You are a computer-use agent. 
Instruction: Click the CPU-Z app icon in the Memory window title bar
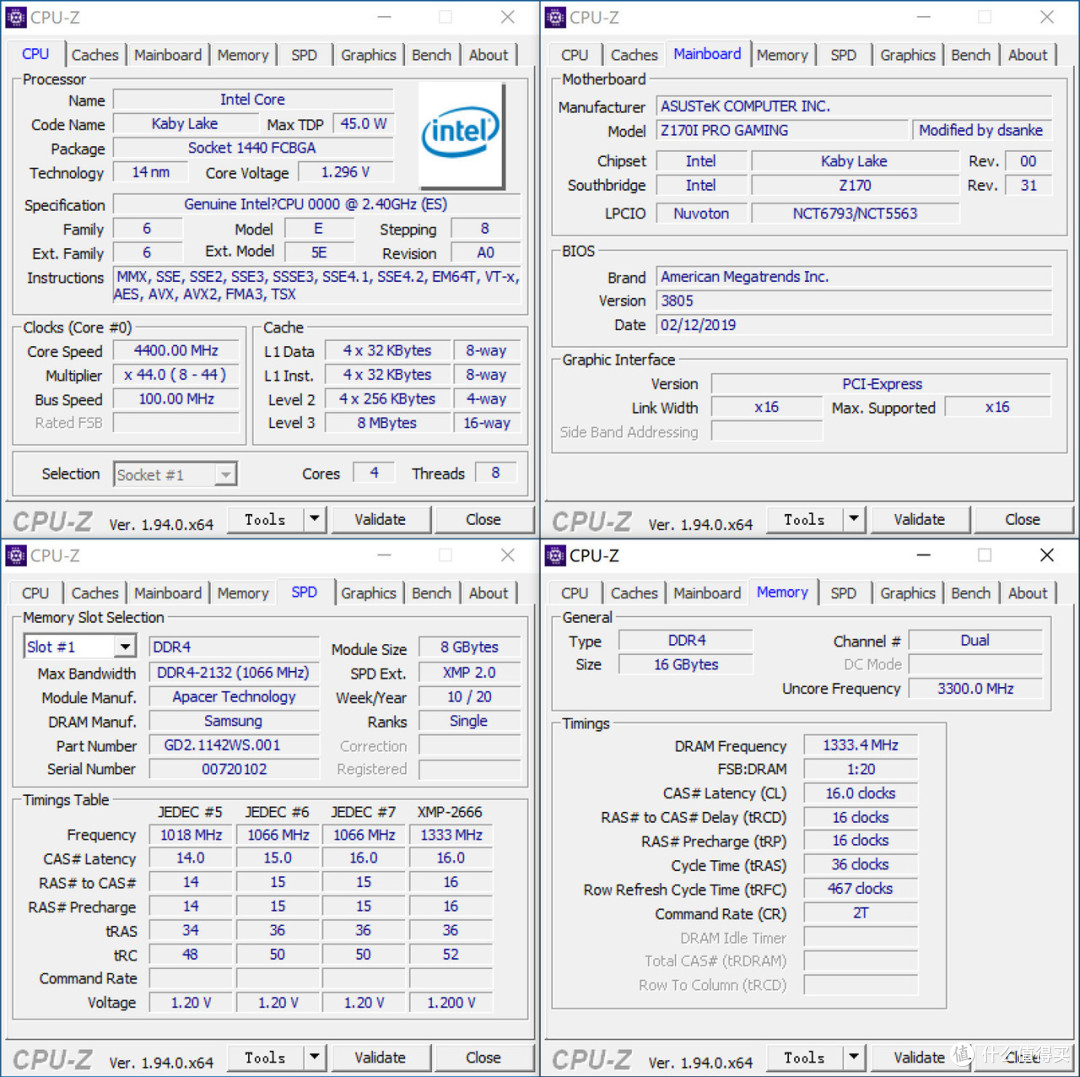(554, 556)
